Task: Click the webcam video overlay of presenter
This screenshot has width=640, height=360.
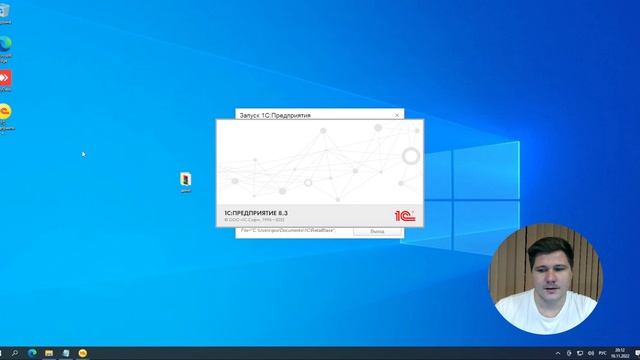Action: click(546, 279)
